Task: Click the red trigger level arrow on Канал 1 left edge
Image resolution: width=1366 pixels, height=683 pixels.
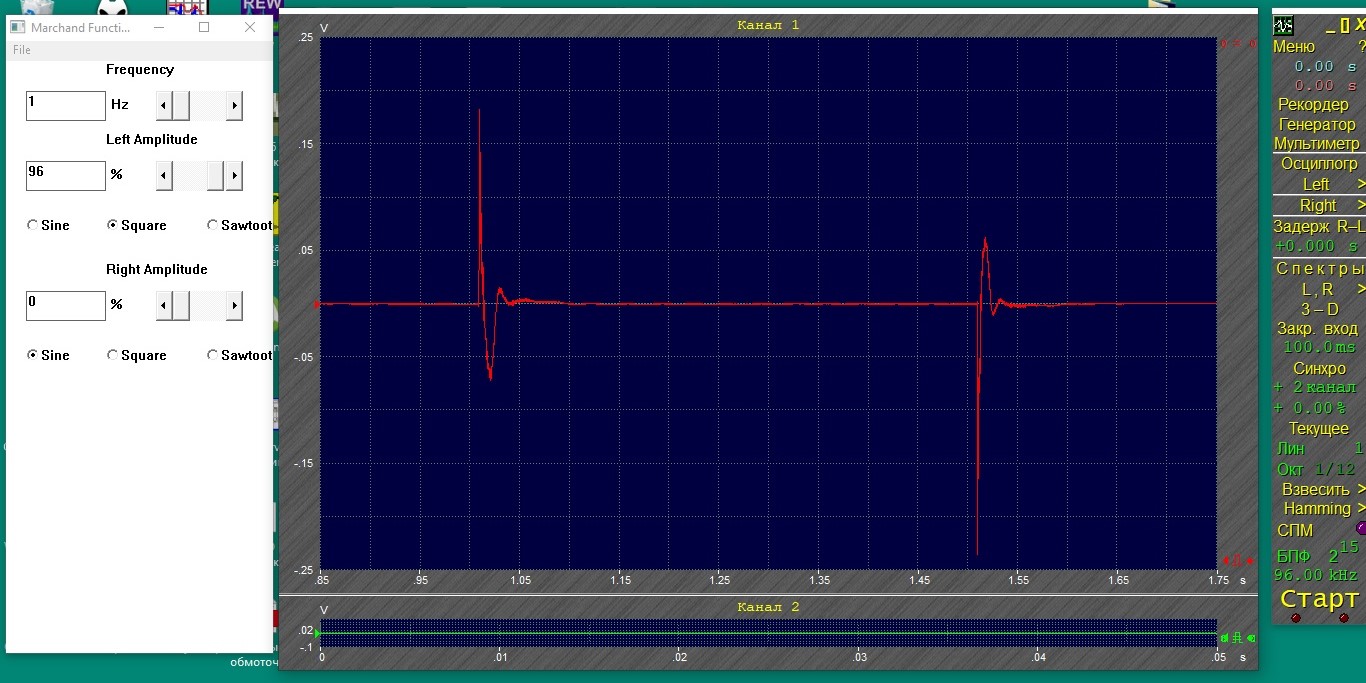Action: [x=317, y=304]
